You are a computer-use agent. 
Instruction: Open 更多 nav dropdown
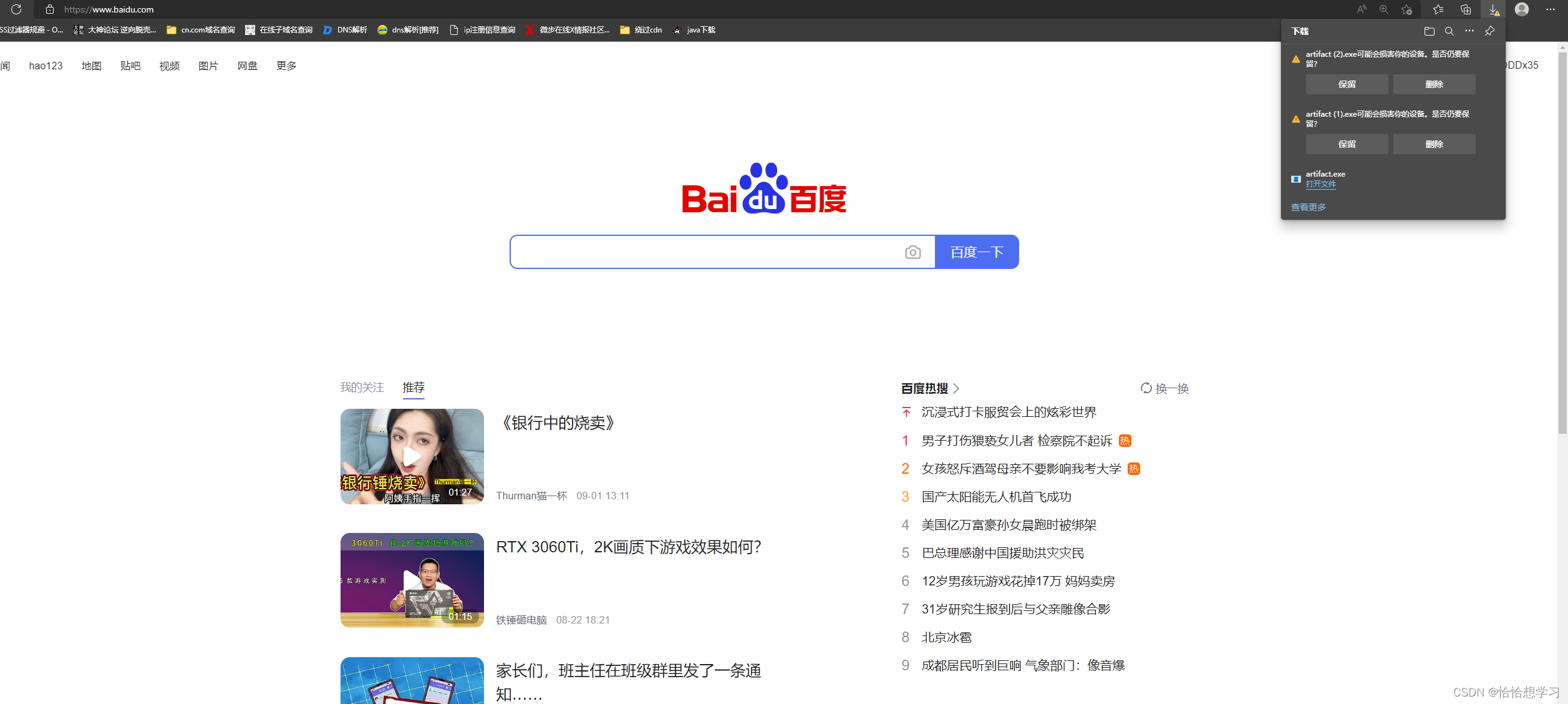point(286,66)
